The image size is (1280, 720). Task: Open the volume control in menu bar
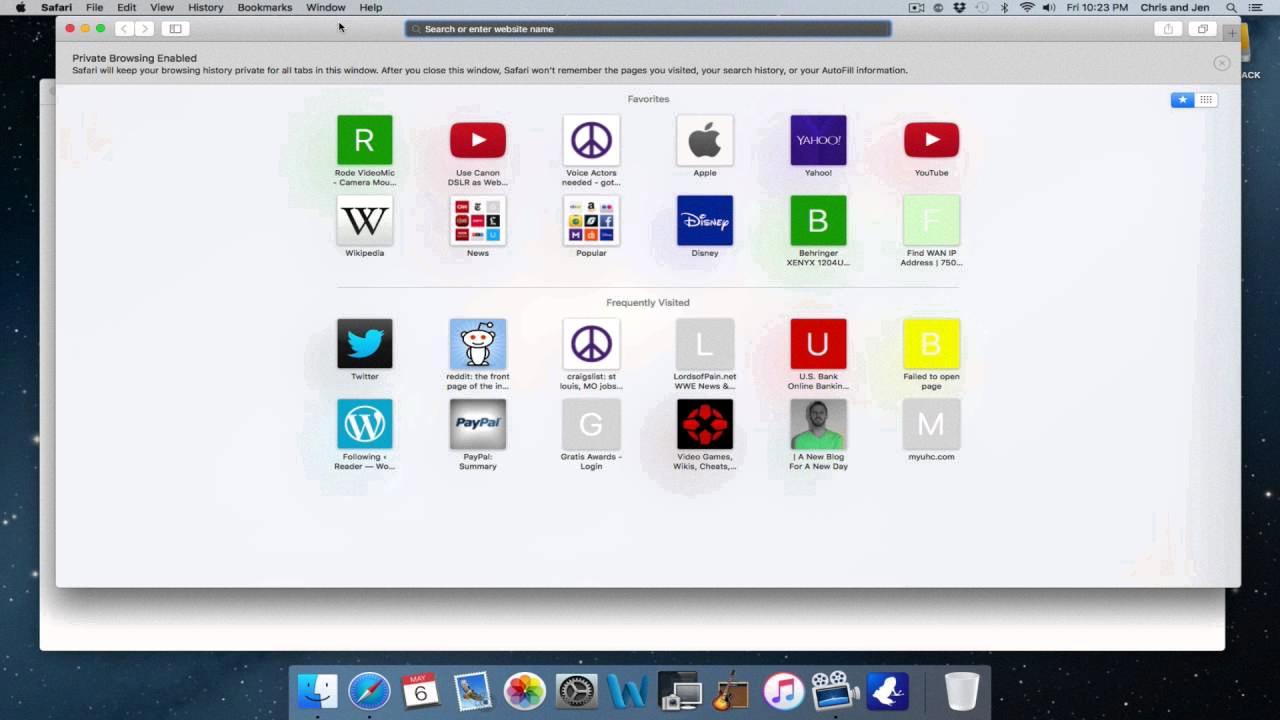(x=1048, y=7)
